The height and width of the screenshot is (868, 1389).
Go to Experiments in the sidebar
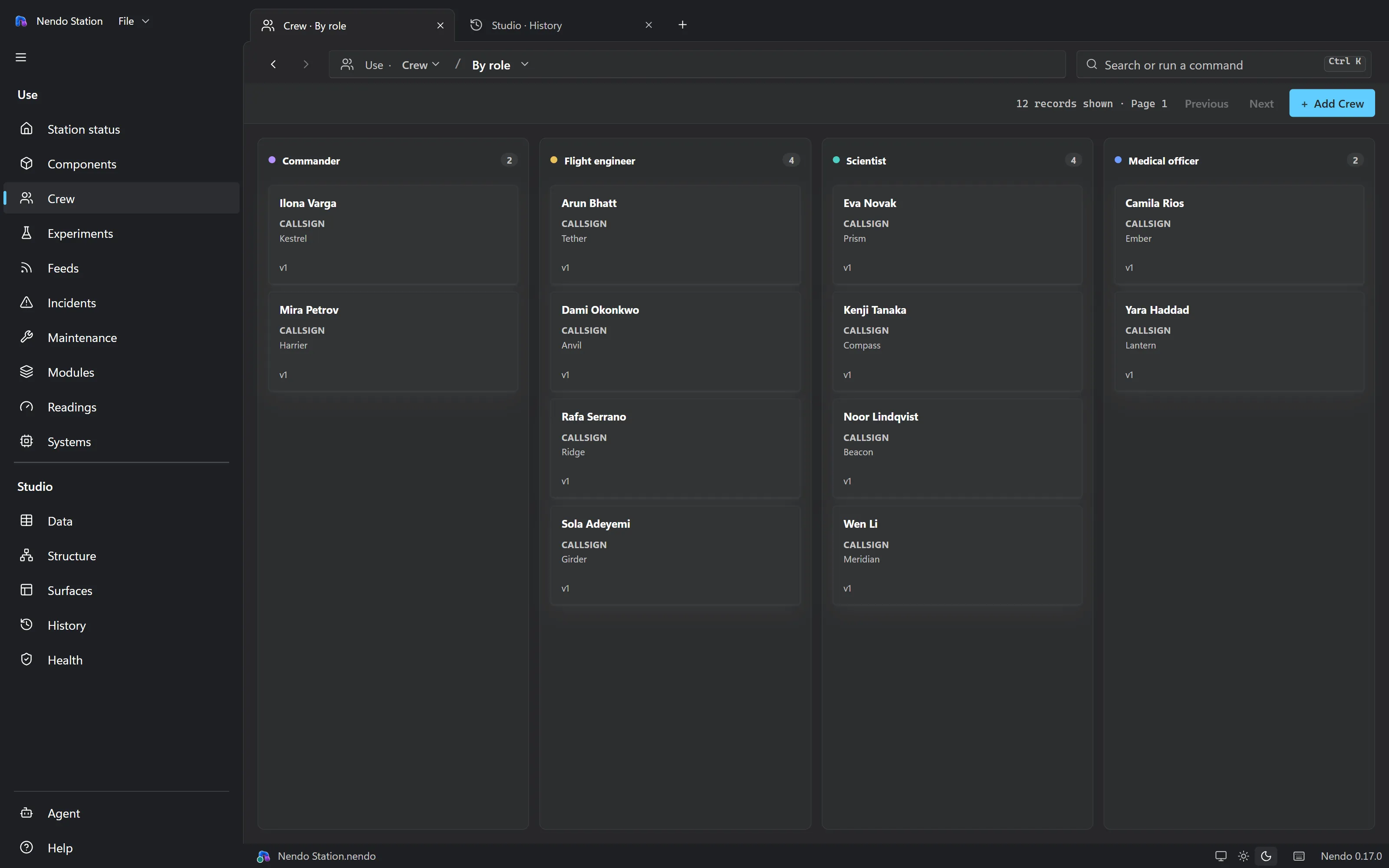(x=121, y=233)
